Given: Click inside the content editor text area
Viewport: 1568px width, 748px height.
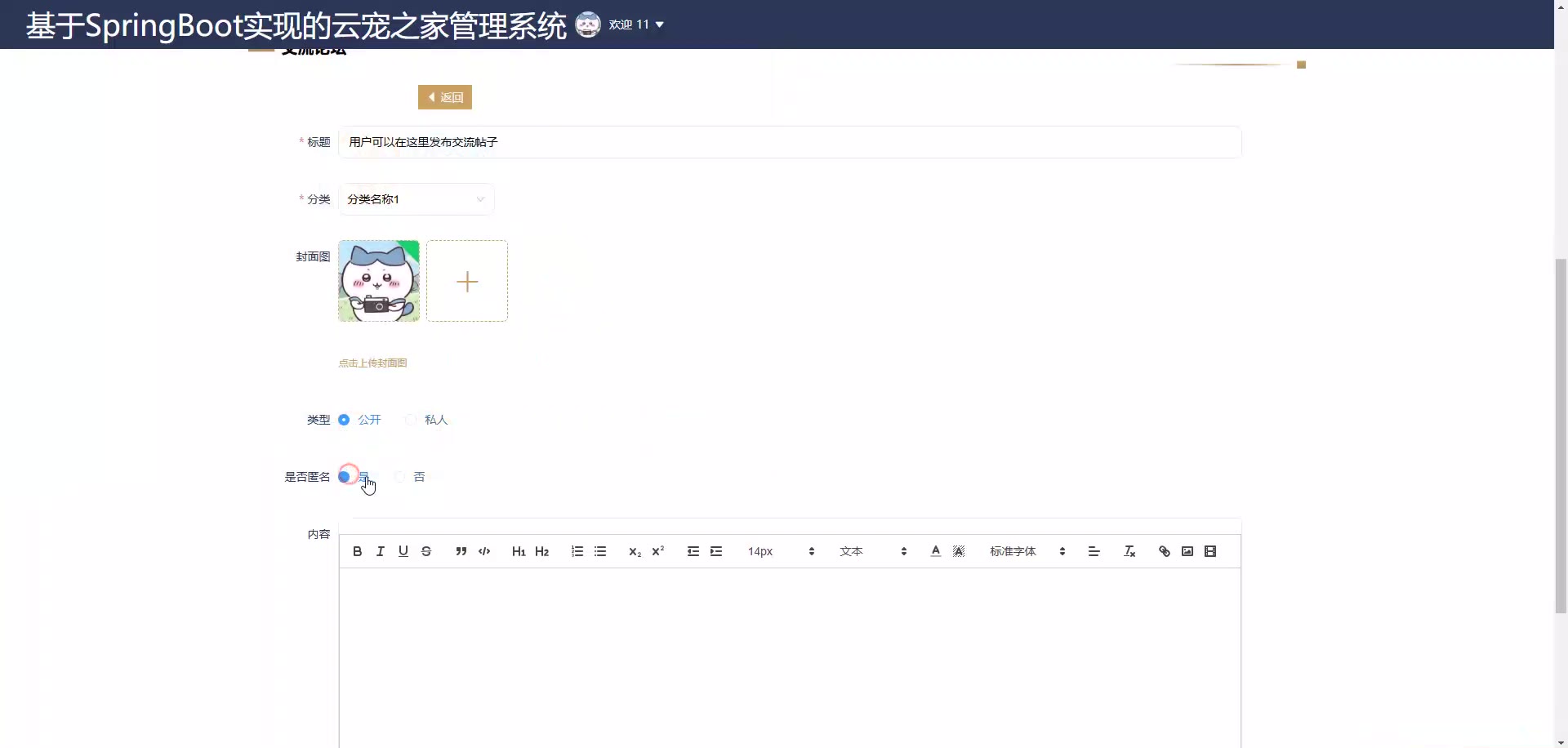Looking at the screenshot, I should click(790, 657).
